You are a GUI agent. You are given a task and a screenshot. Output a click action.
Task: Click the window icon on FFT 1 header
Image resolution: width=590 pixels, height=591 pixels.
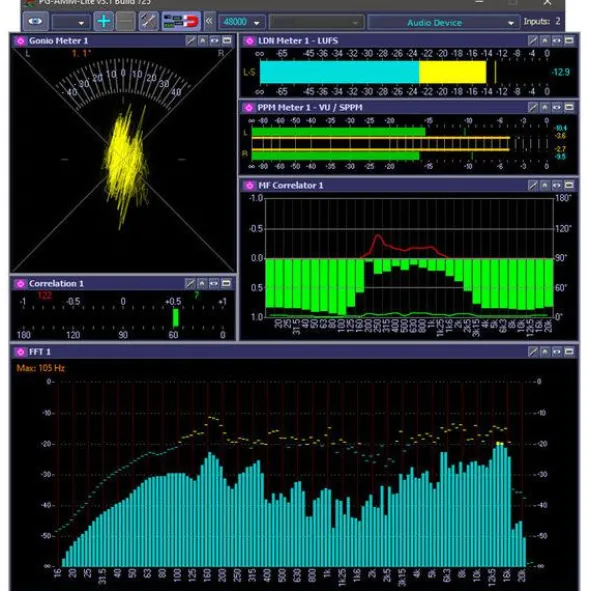(x=569, y=352)
